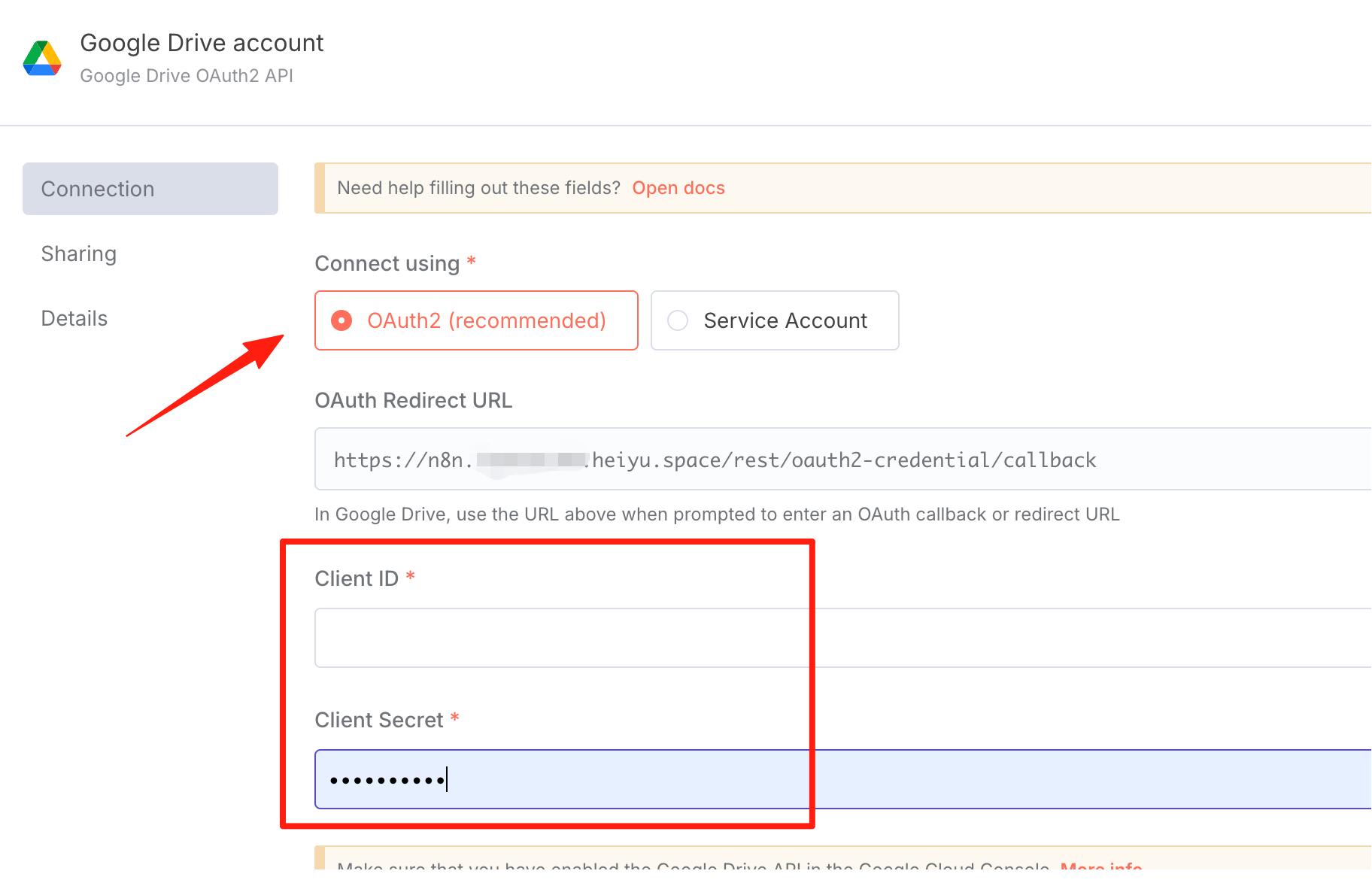Click the redirect URL hint text
This screenshot has width=1372, height=880.
click(717, 514)
